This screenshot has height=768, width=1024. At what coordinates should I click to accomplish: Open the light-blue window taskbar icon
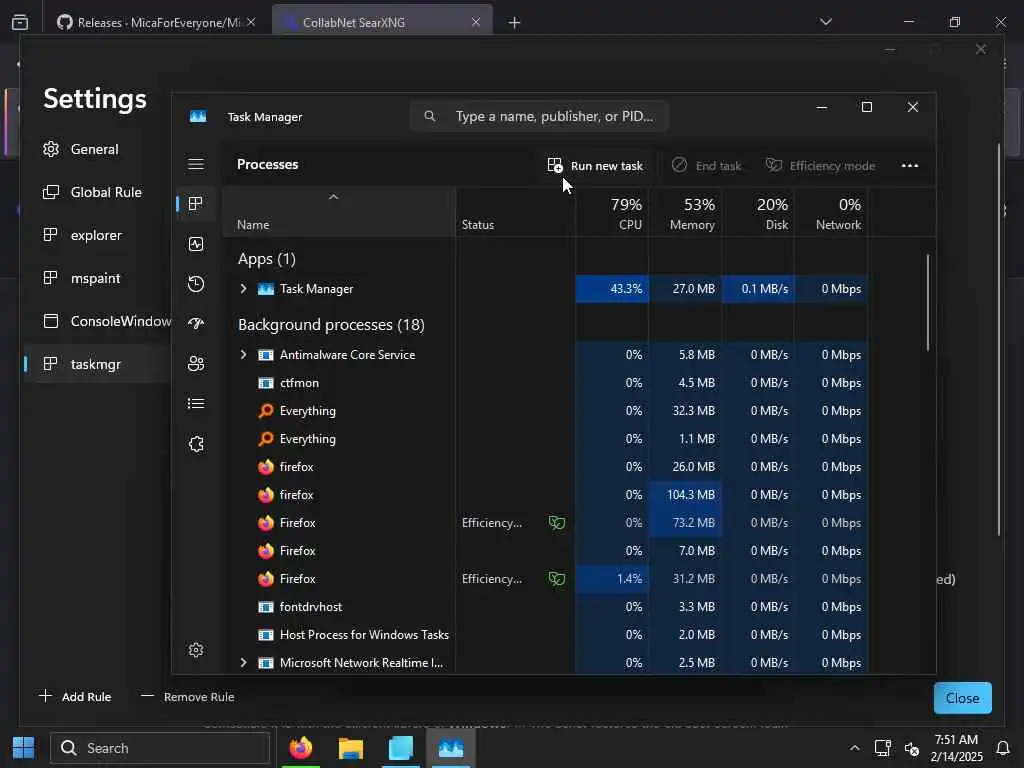[400, 748]
